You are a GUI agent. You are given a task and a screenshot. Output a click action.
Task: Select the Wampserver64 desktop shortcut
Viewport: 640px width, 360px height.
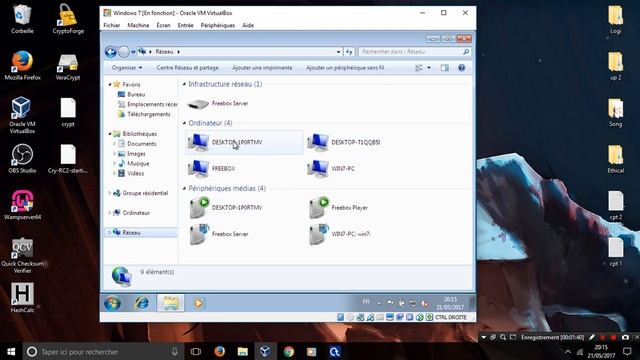click(22, 205)
